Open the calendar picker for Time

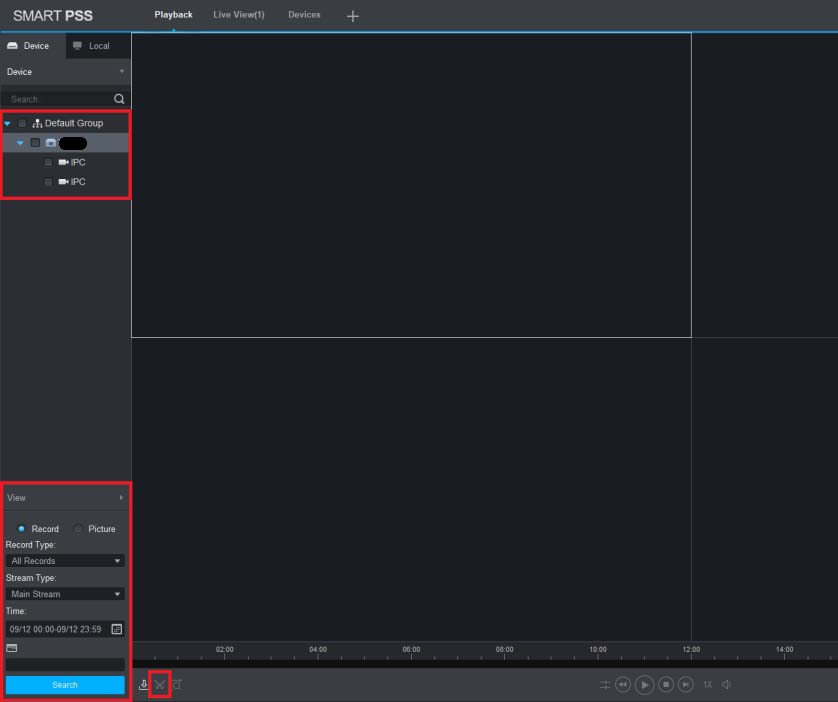coord(117,629)
